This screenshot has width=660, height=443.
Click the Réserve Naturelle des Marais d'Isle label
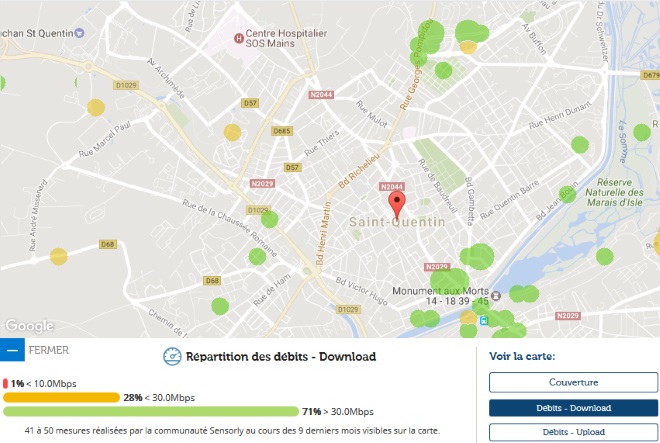[615, 192]
